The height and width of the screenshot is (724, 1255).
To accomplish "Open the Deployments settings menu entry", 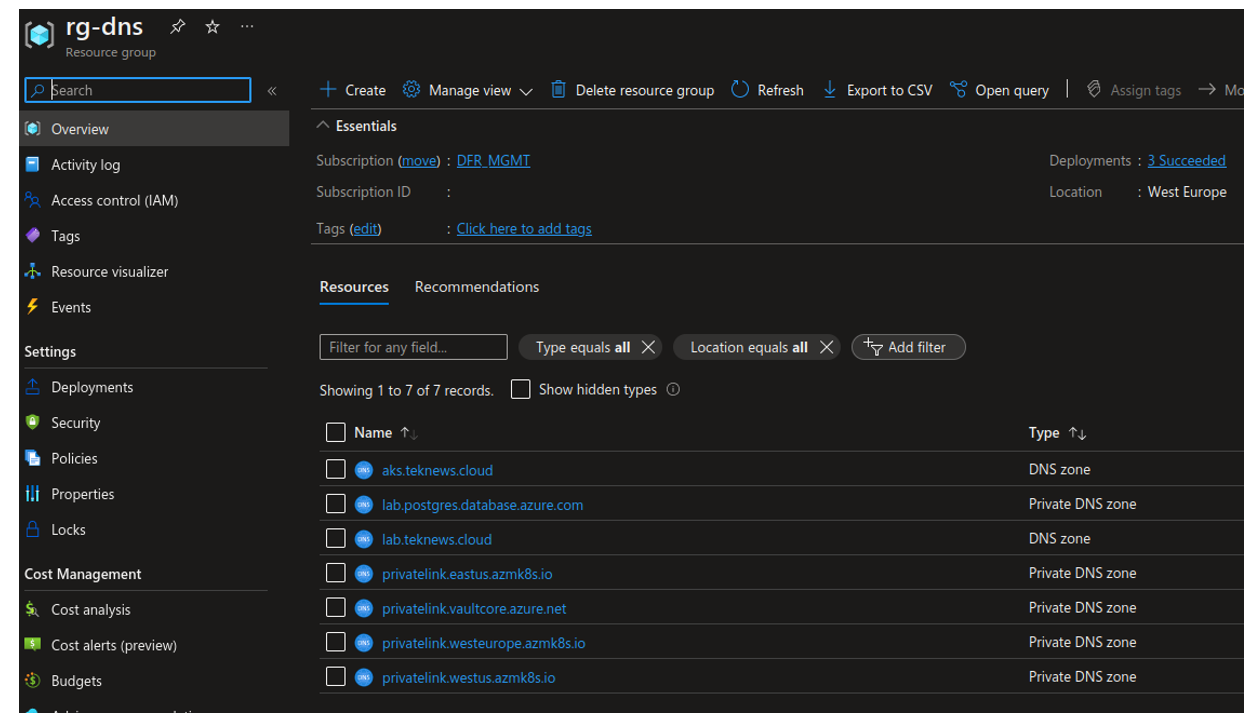I will click(155, 387).
